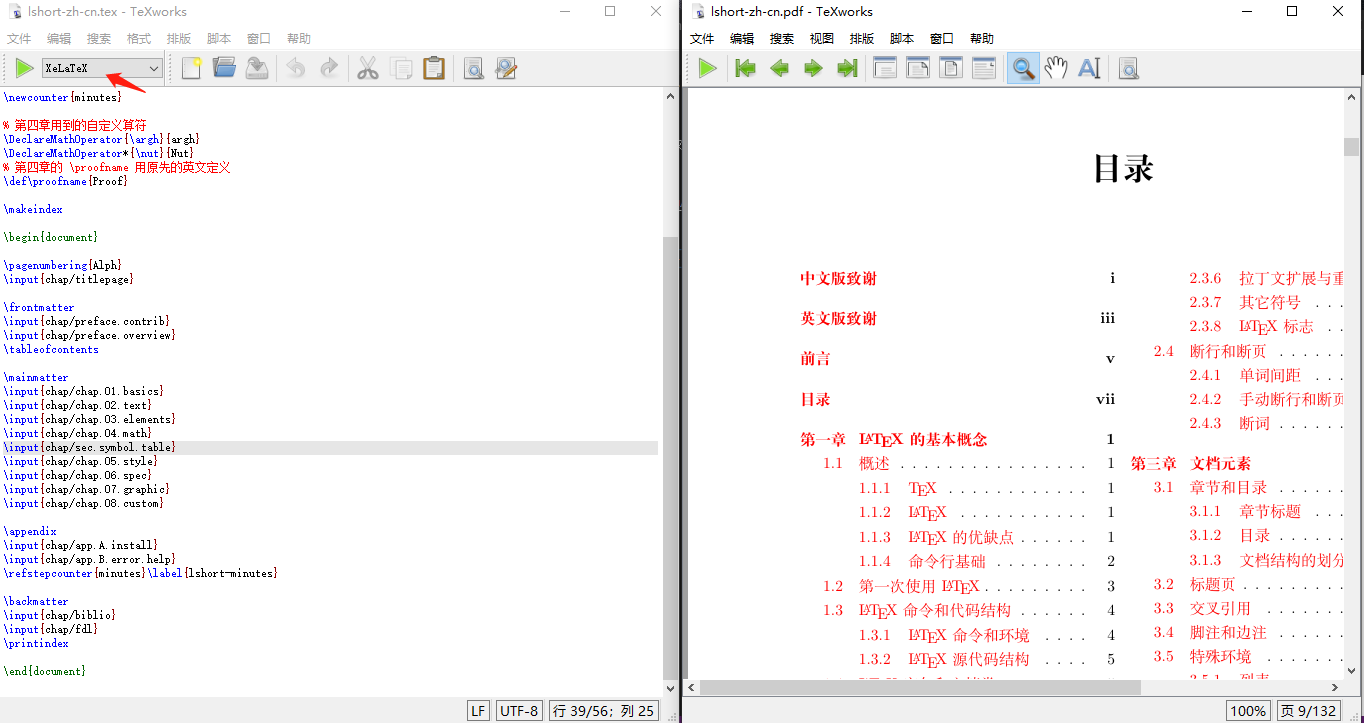
Task: Create a new document in editor toolbar
Action: coord(192,68)
